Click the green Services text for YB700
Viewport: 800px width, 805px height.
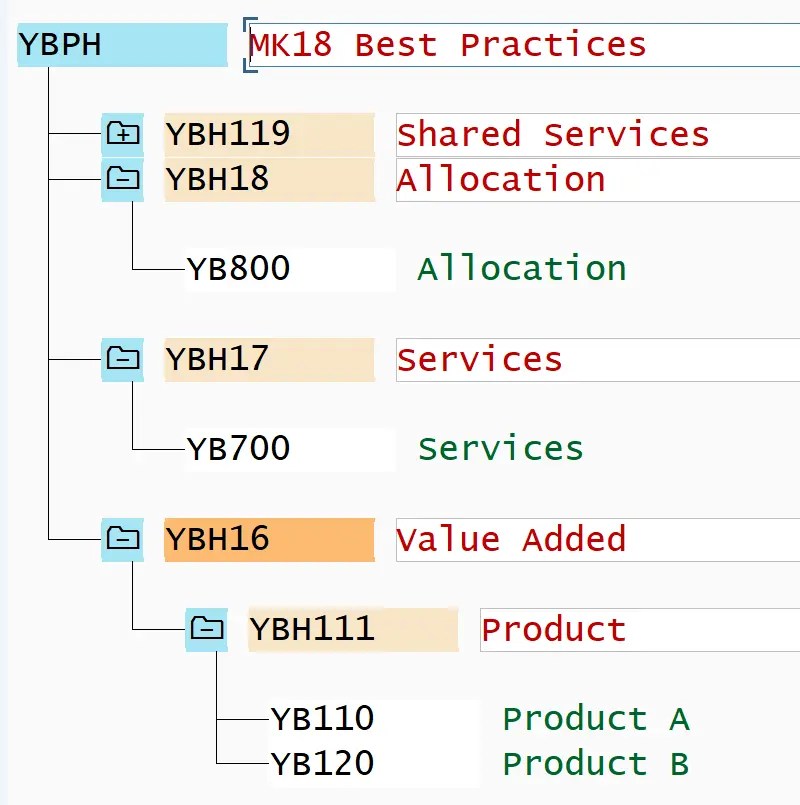[x=501, y=449]
